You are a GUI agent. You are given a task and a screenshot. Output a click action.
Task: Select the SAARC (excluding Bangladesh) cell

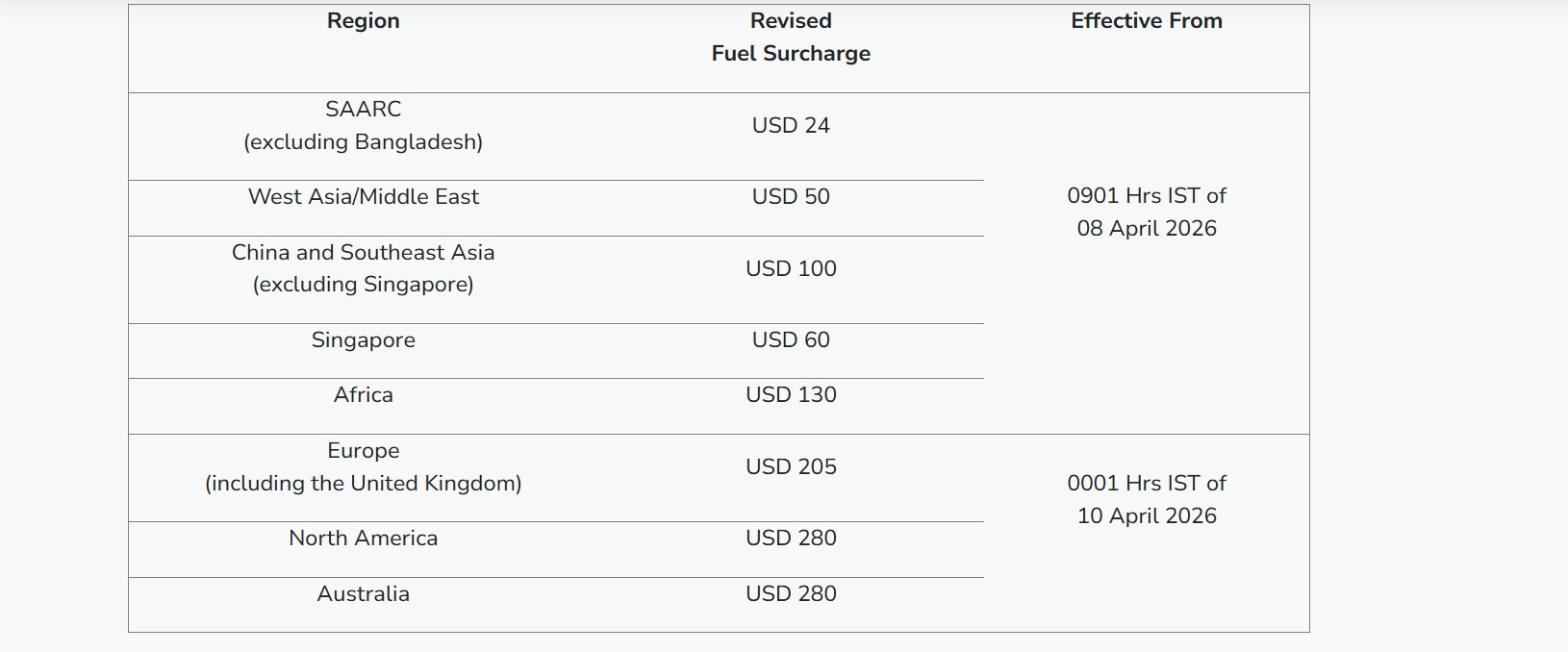363,126
